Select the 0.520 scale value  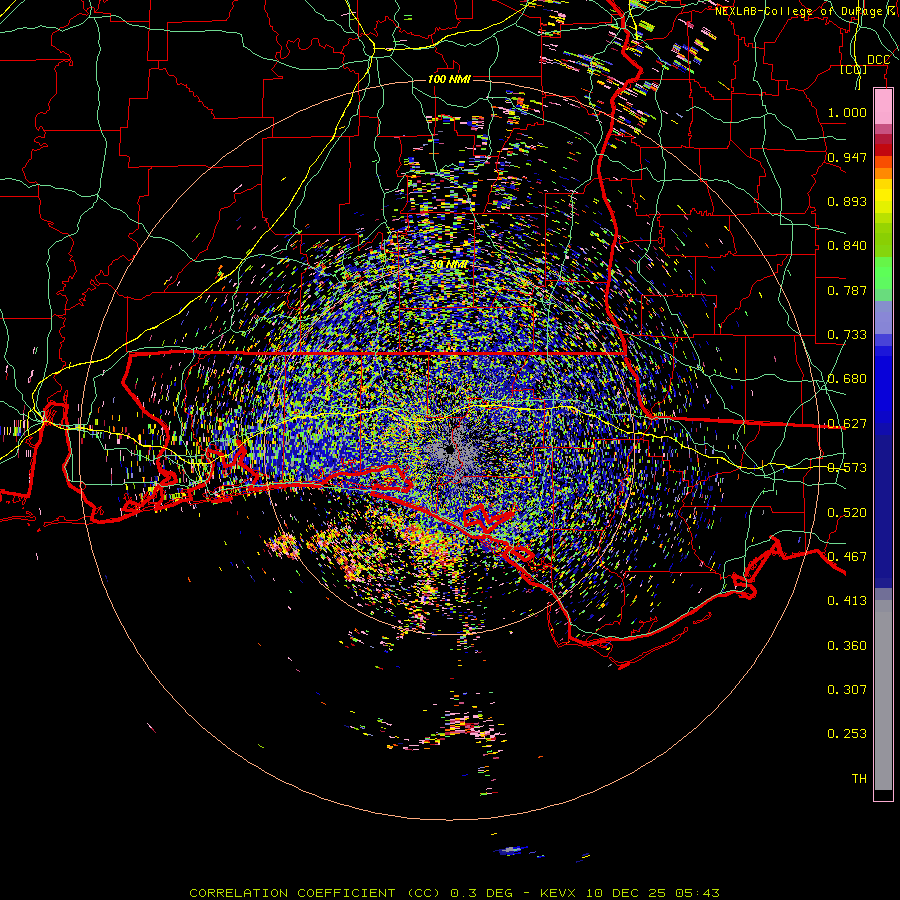(847, 513)
